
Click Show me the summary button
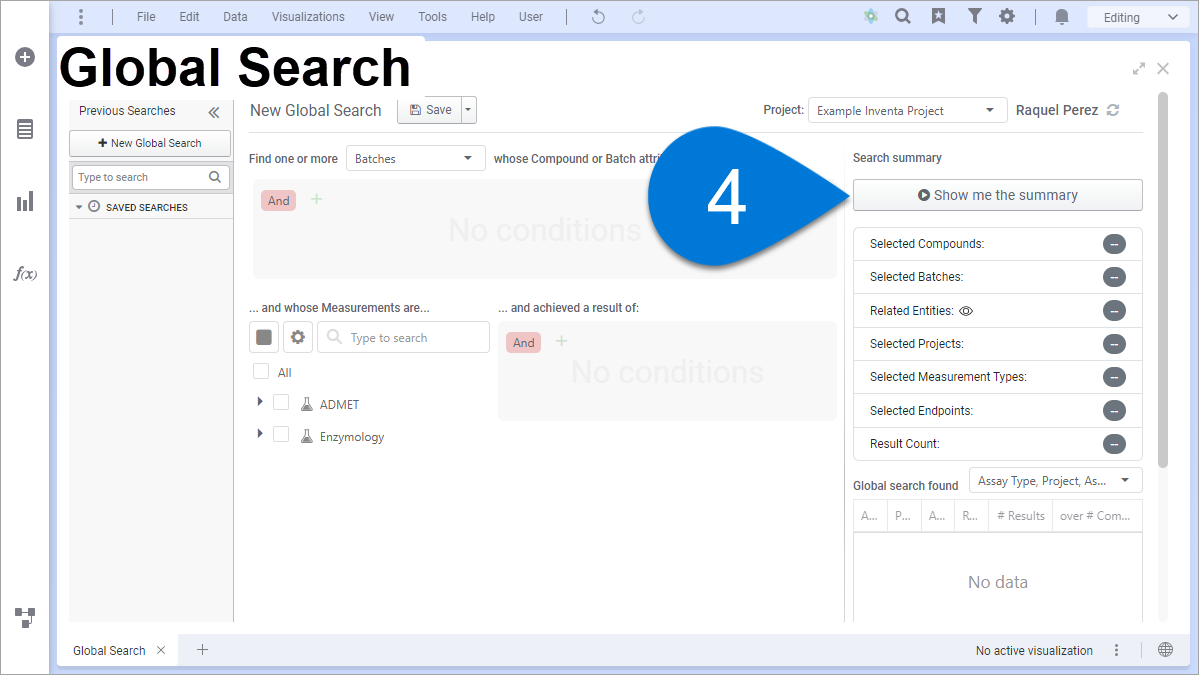click(997, 195)
